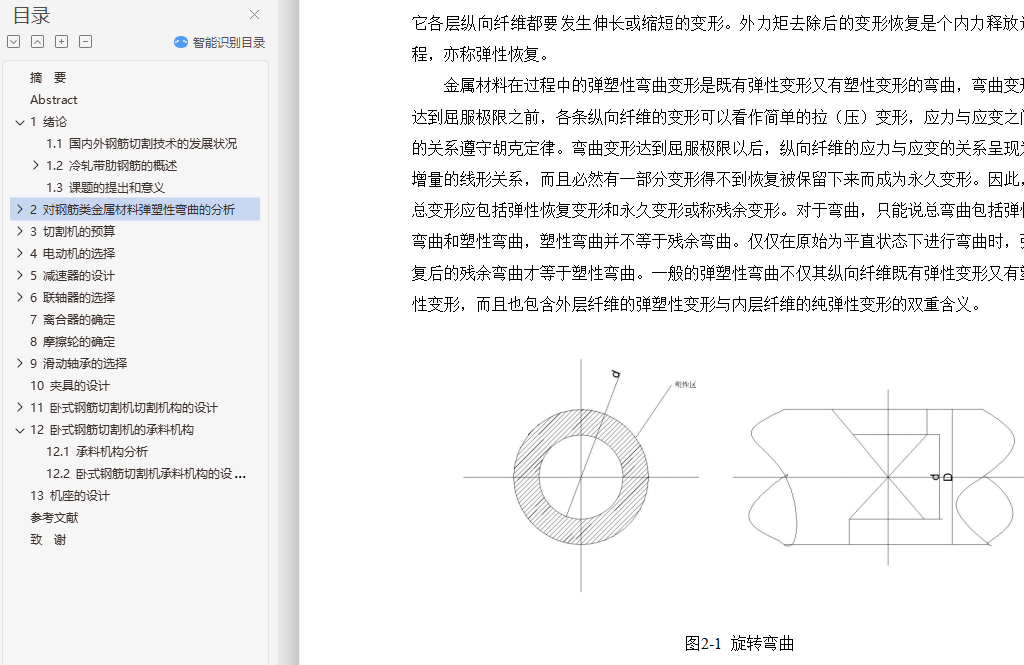Expand 5 减速器的设计 chapter
The image size is (1024, 665).
[x=20, y=275]
